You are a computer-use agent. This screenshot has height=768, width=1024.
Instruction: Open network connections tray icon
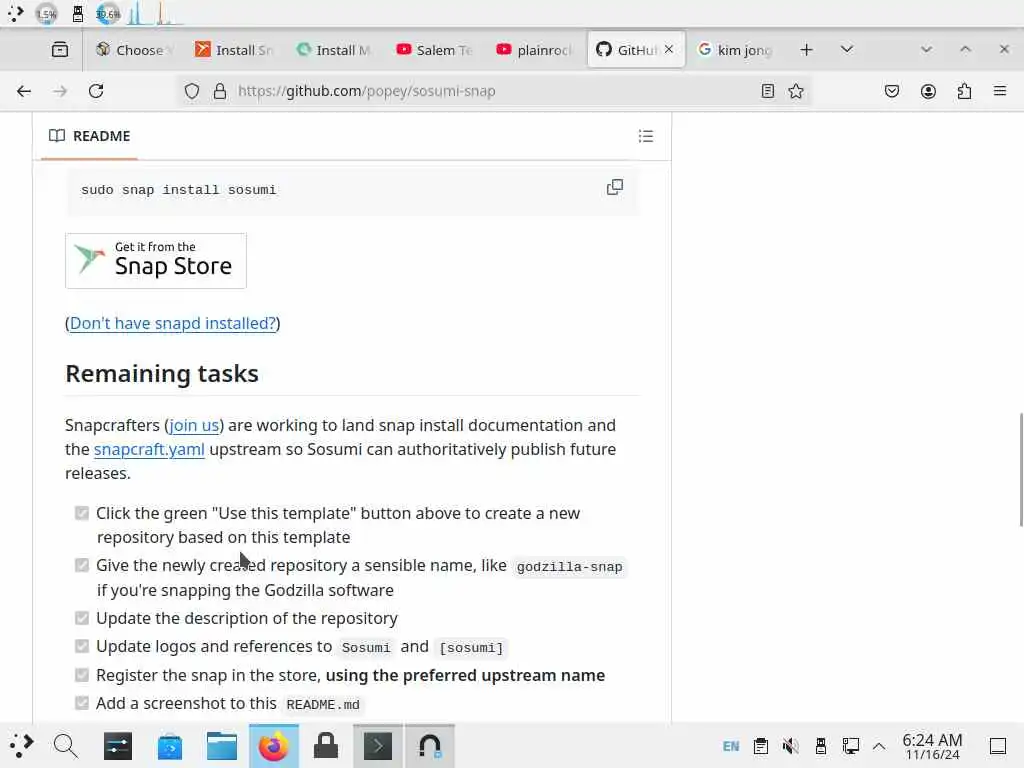850,746
